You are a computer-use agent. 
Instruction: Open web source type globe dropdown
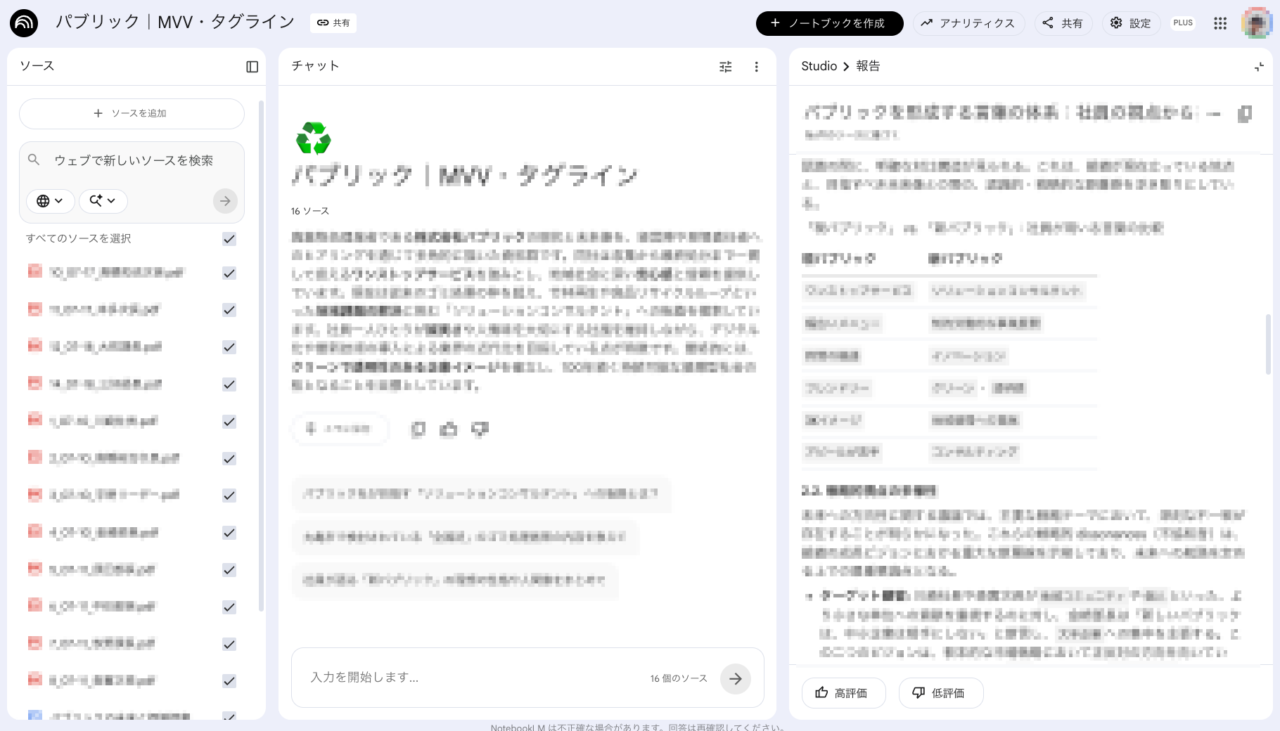click(x=50, y=201)
